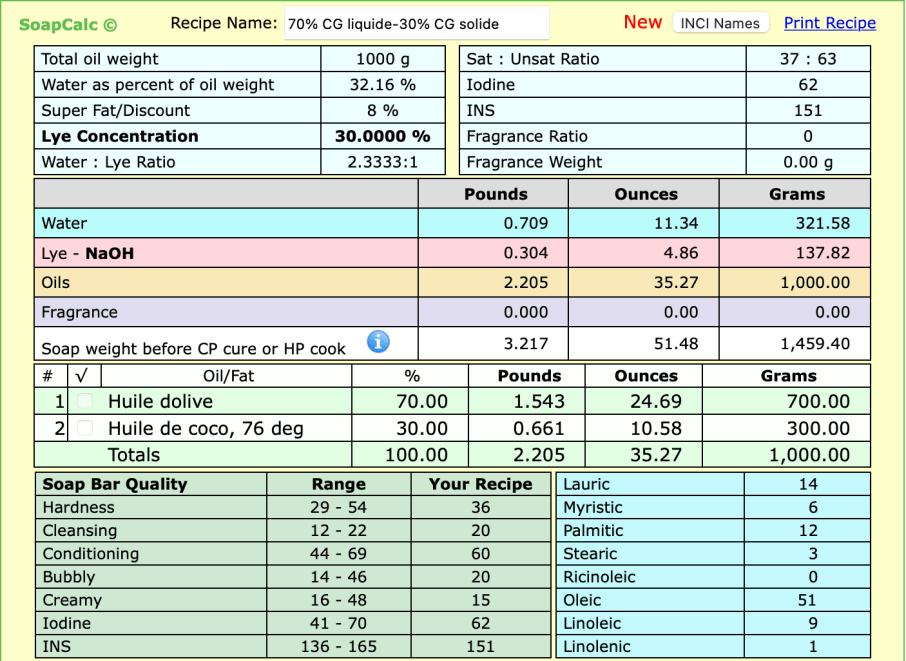Select the pink Lye - NaOH row label
The width and height of the screenshot is (906, 661).
point(88,254)
